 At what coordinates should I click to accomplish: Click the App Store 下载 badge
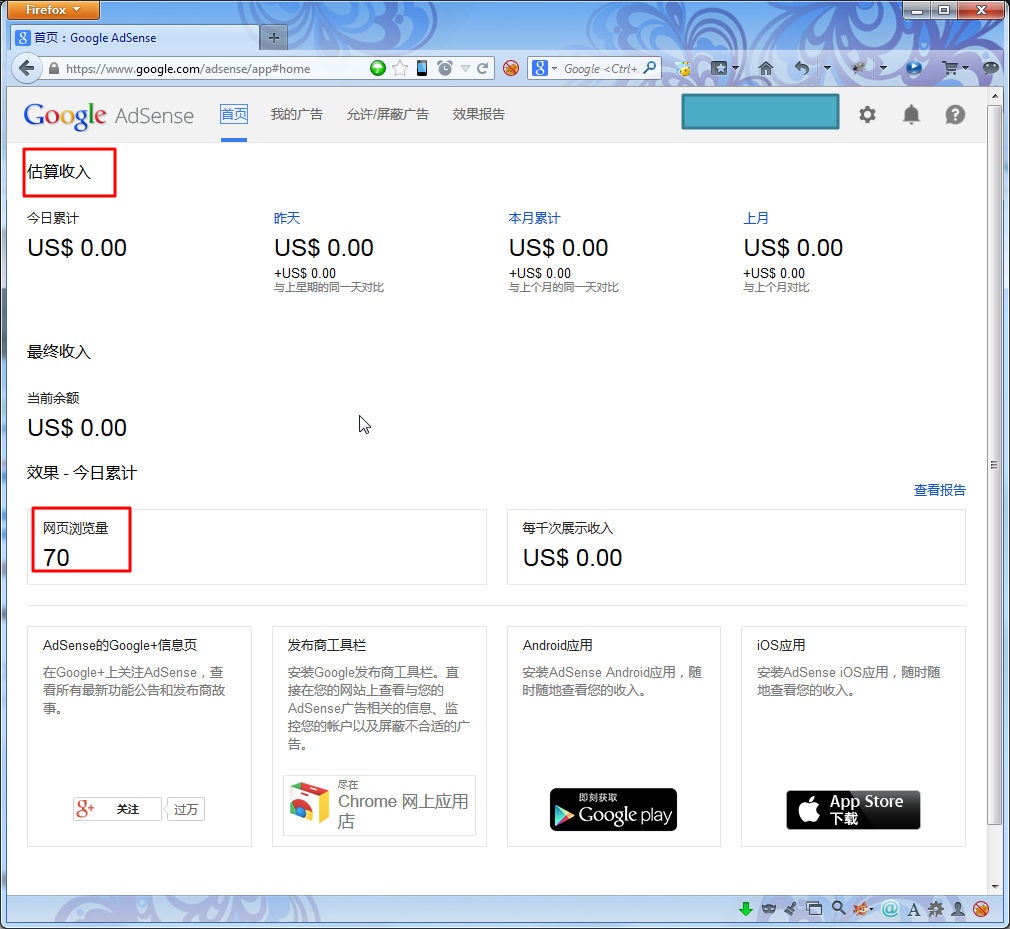pyautogui.click(x=853, y=810)
